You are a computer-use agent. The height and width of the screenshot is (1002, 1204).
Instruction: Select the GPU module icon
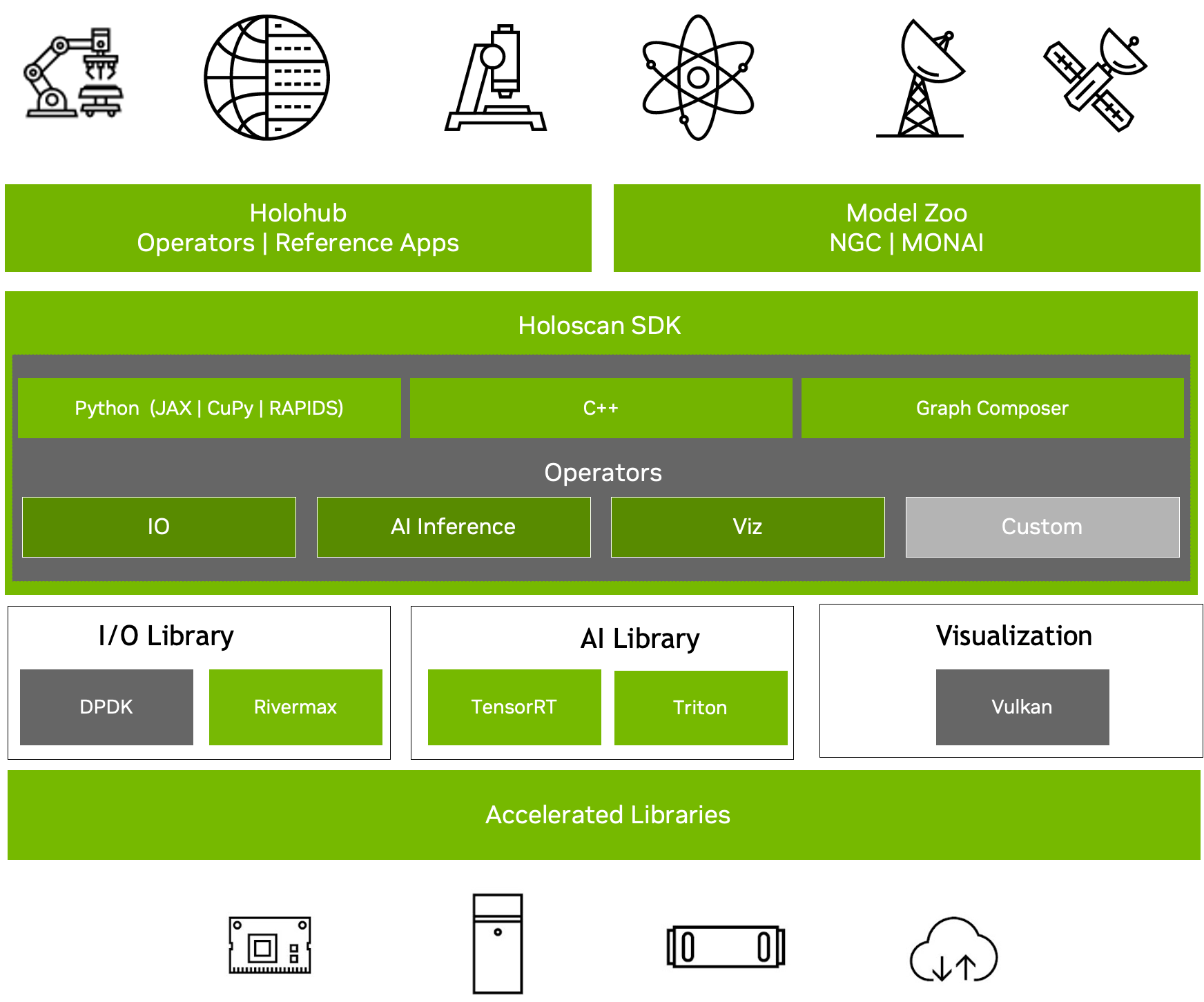(x=724, y=947)
